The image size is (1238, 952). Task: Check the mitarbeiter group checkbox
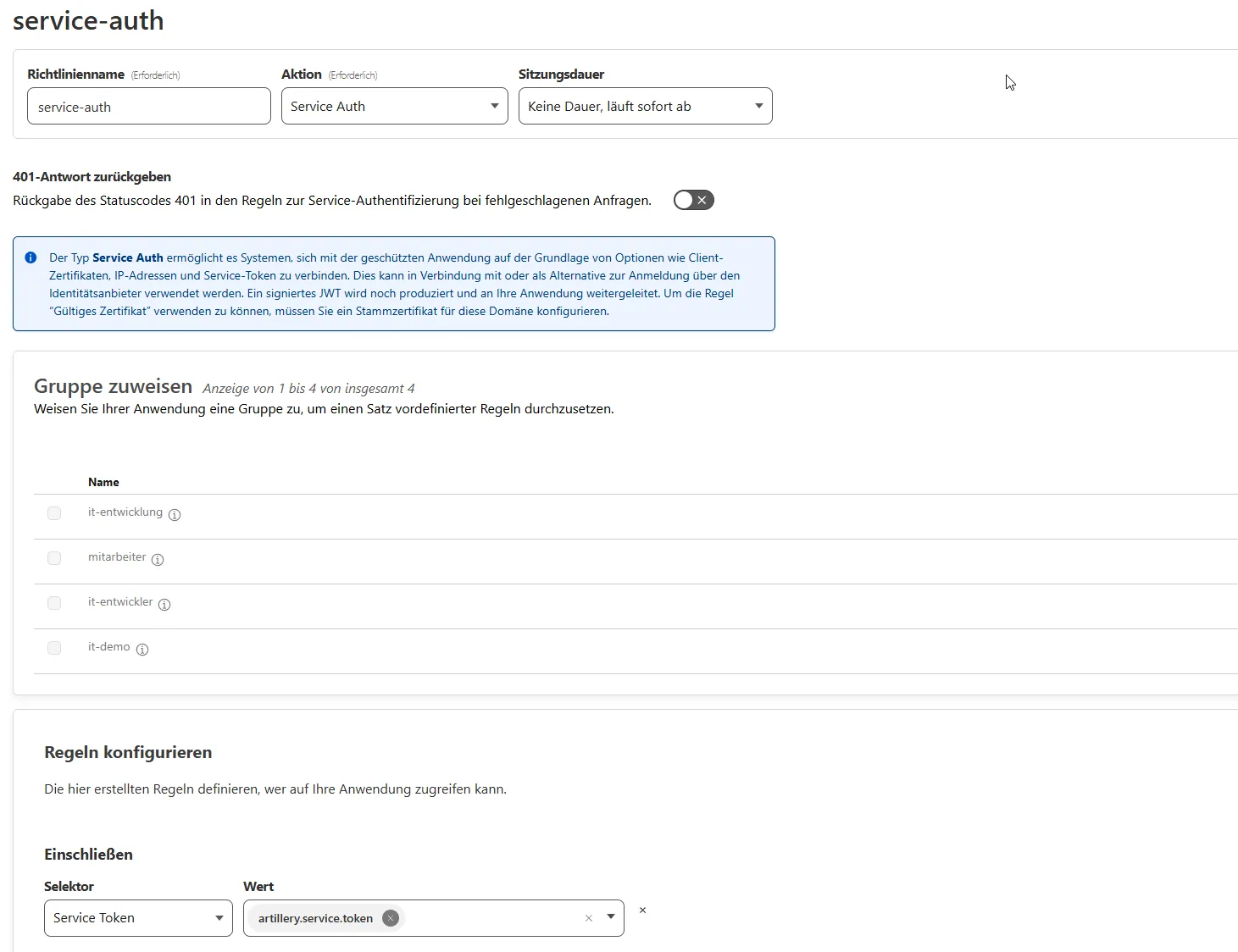[x=54, y=558]
